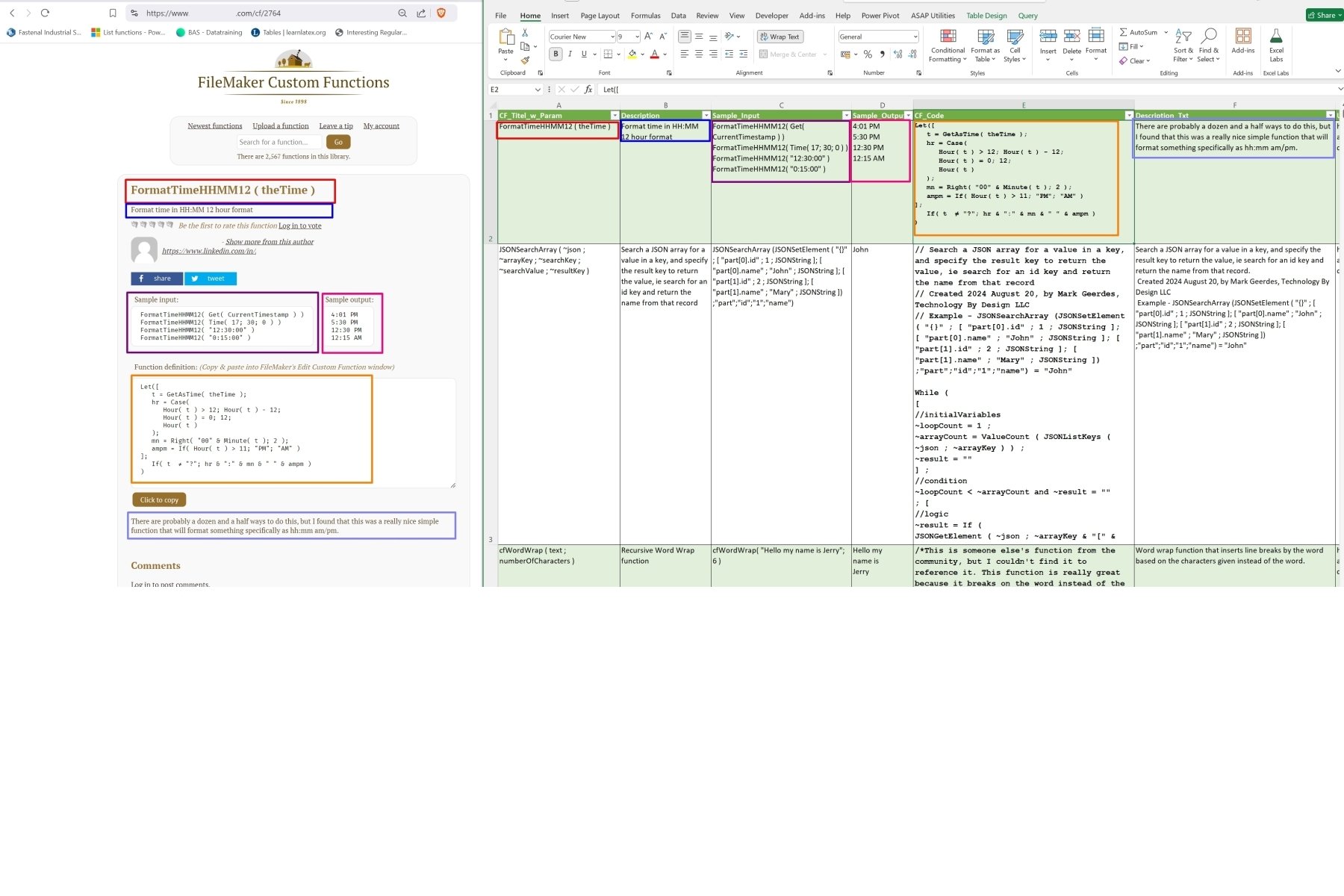Viewport: 1344px width, 896px height.
Task: Click the Go search button on FileMaker page
Action: pyautogui.click(x=338, y=142)
